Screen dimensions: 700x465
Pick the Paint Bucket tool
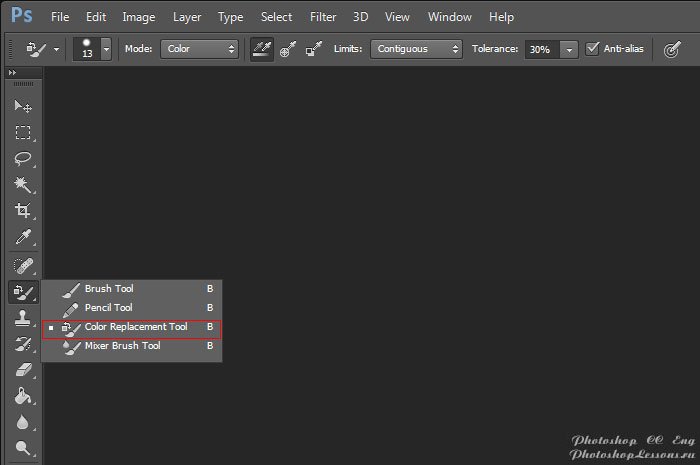tap(22, 396)
